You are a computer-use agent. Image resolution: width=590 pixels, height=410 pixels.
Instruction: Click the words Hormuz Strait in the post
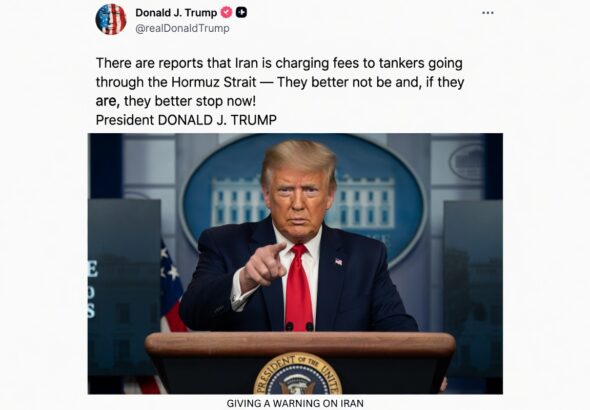point(214,82)
